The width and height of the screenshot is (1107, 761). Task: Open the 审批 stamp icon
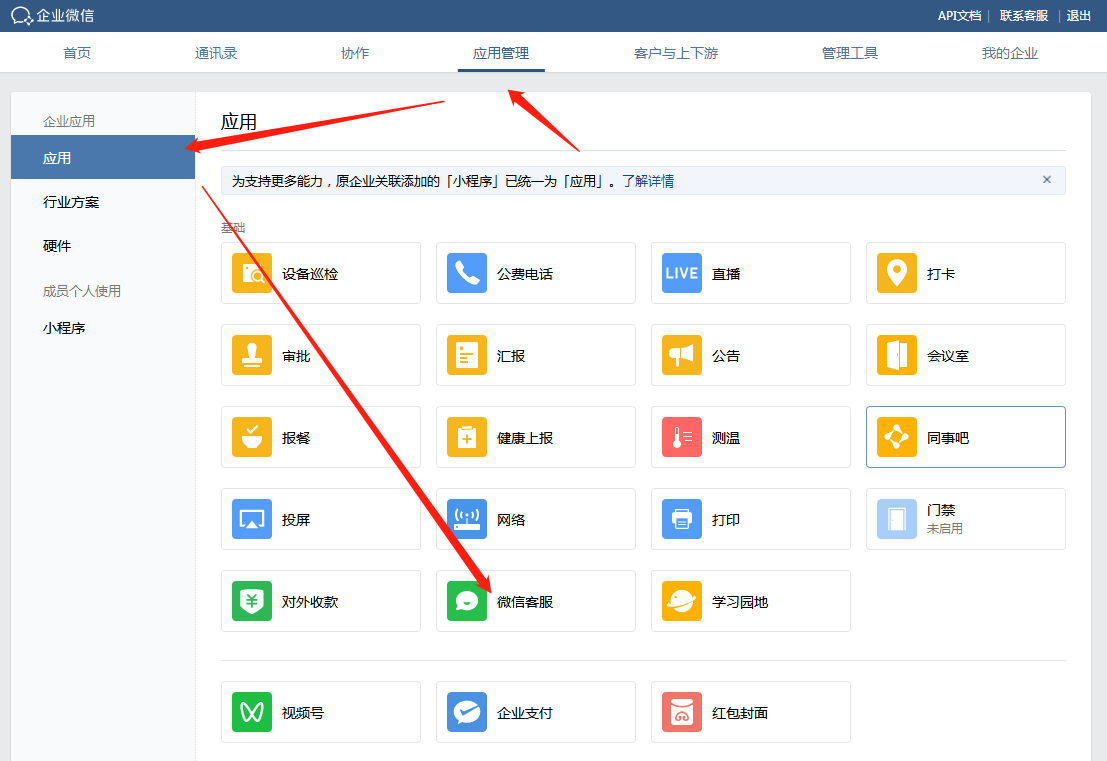coord(252,355)
